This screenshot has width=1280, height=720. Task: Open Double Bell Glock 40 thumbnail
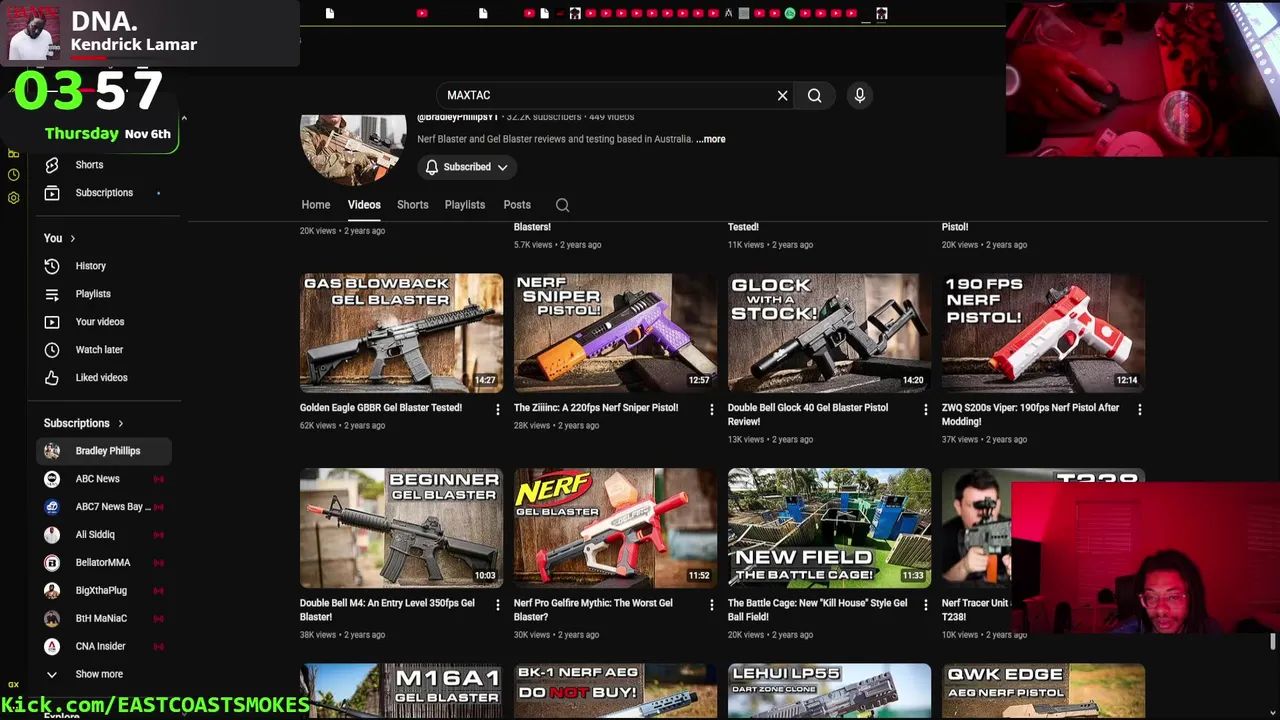(829, 332)
